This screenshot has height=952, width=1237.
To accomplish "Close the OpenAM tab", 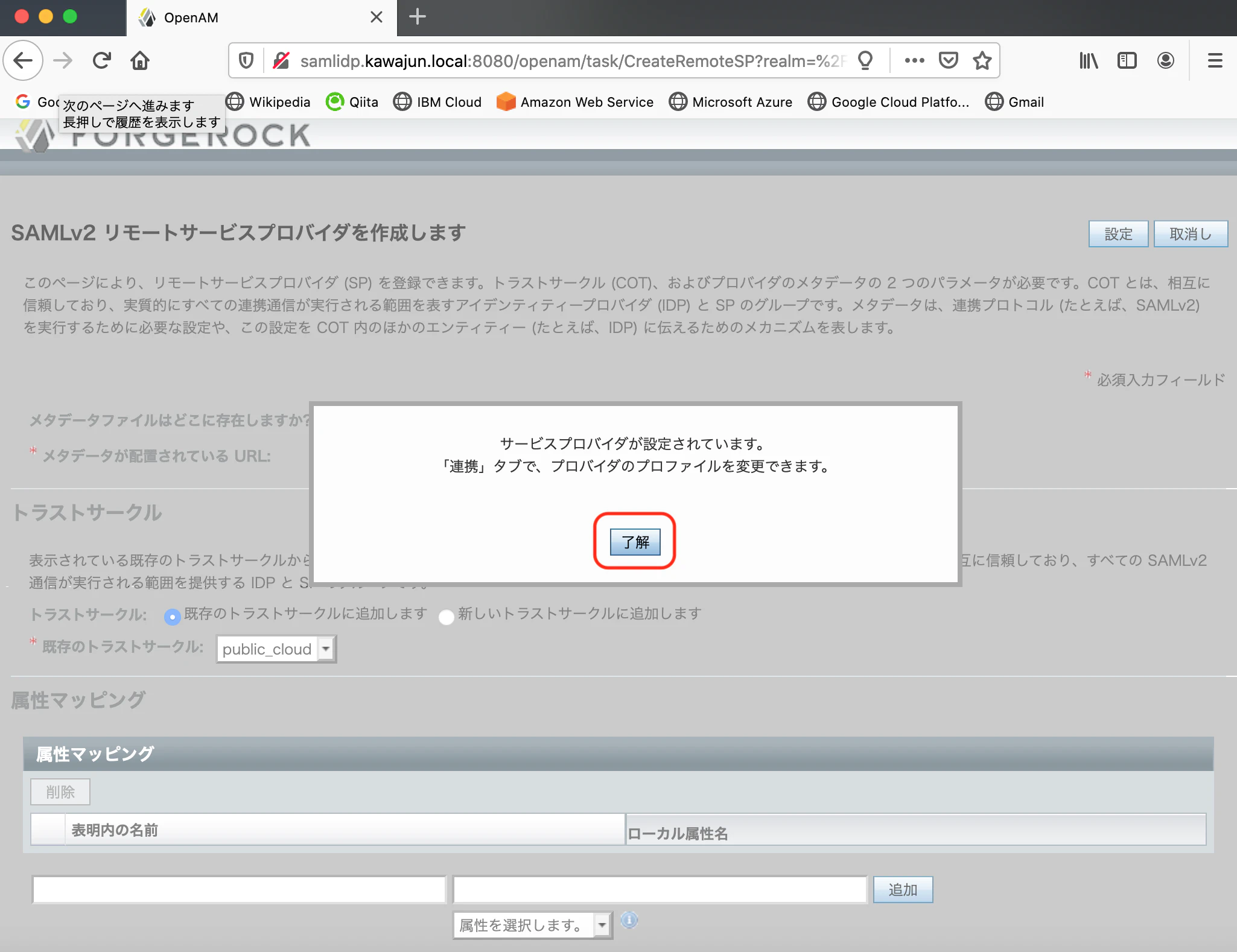I will point(377,17).
